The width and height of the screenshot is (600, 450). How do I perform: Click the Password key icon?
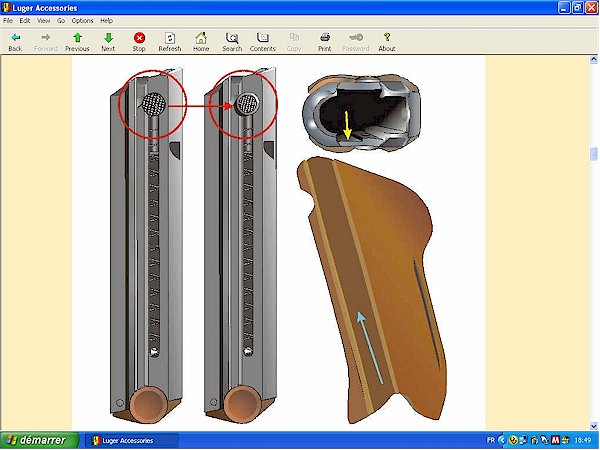pos(355,42)
